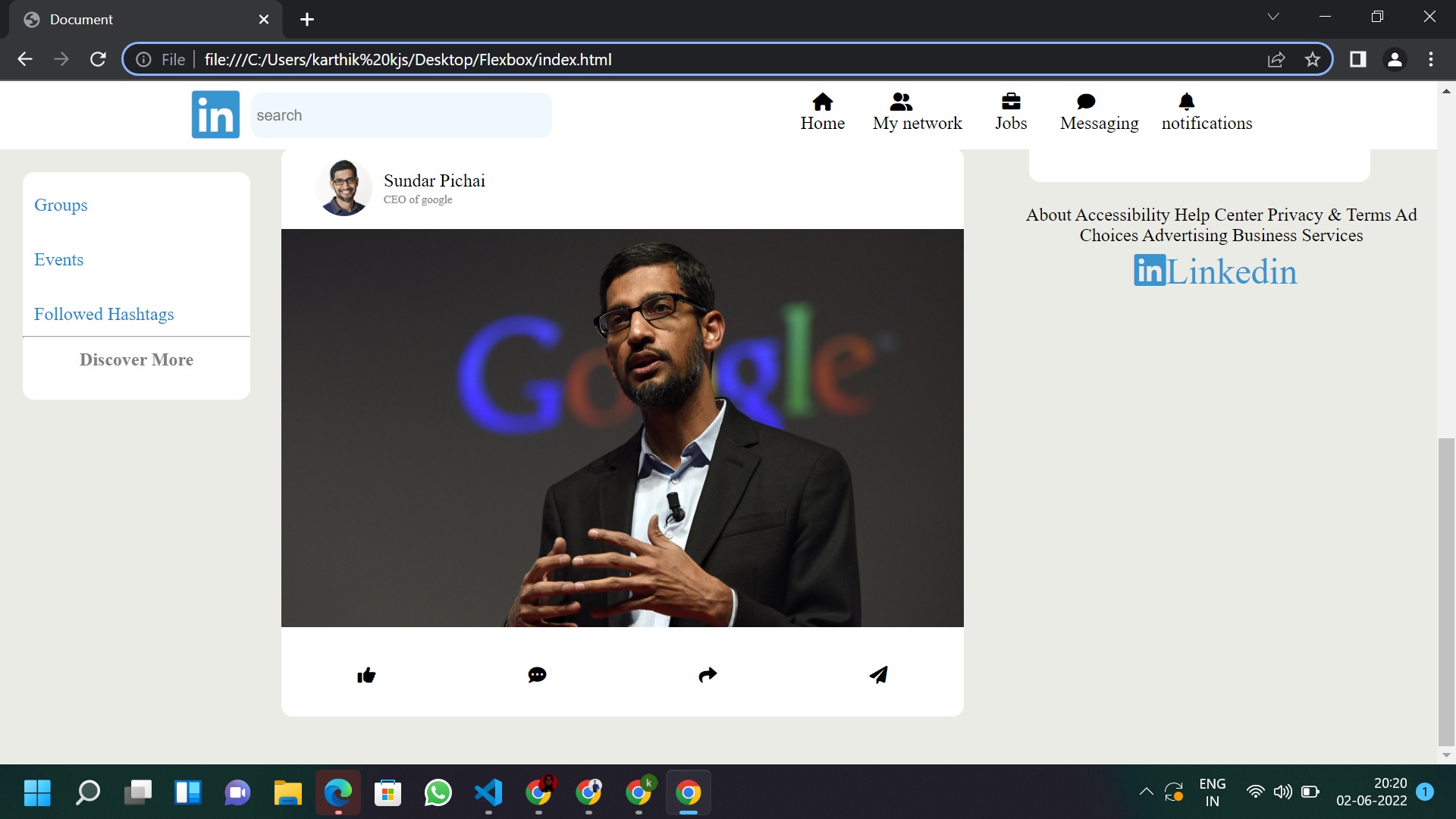Open WhatsApp from the taskbar
Viewport: 1456px width, 819px height.
(438, 792)
